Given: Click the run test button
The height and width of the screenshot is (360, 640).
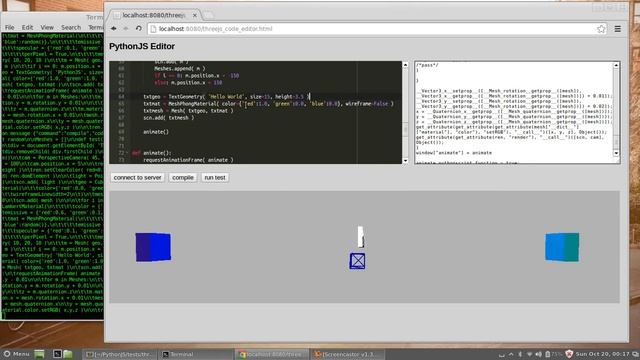Looking at the screenshot, I should coord(215,178).
